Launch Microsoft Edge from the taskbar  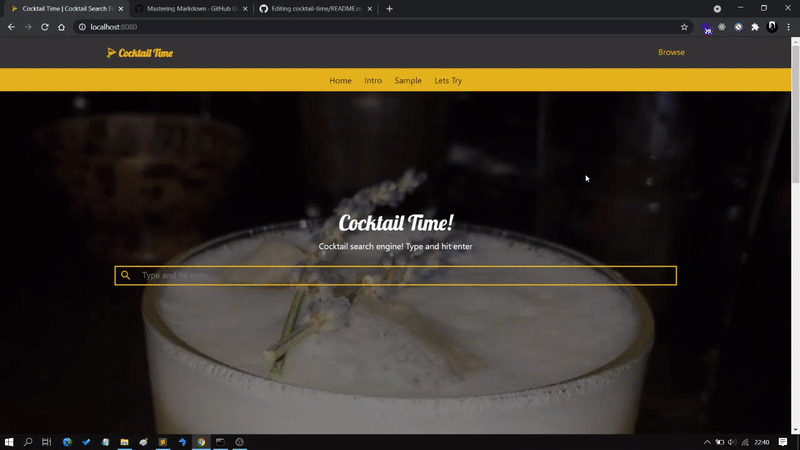(67, 442)
